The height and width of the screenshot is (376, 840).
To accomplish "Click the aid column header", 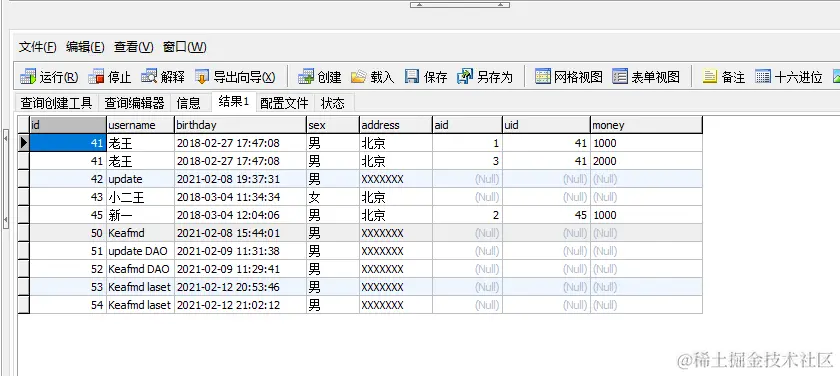I will coord(467,125).
